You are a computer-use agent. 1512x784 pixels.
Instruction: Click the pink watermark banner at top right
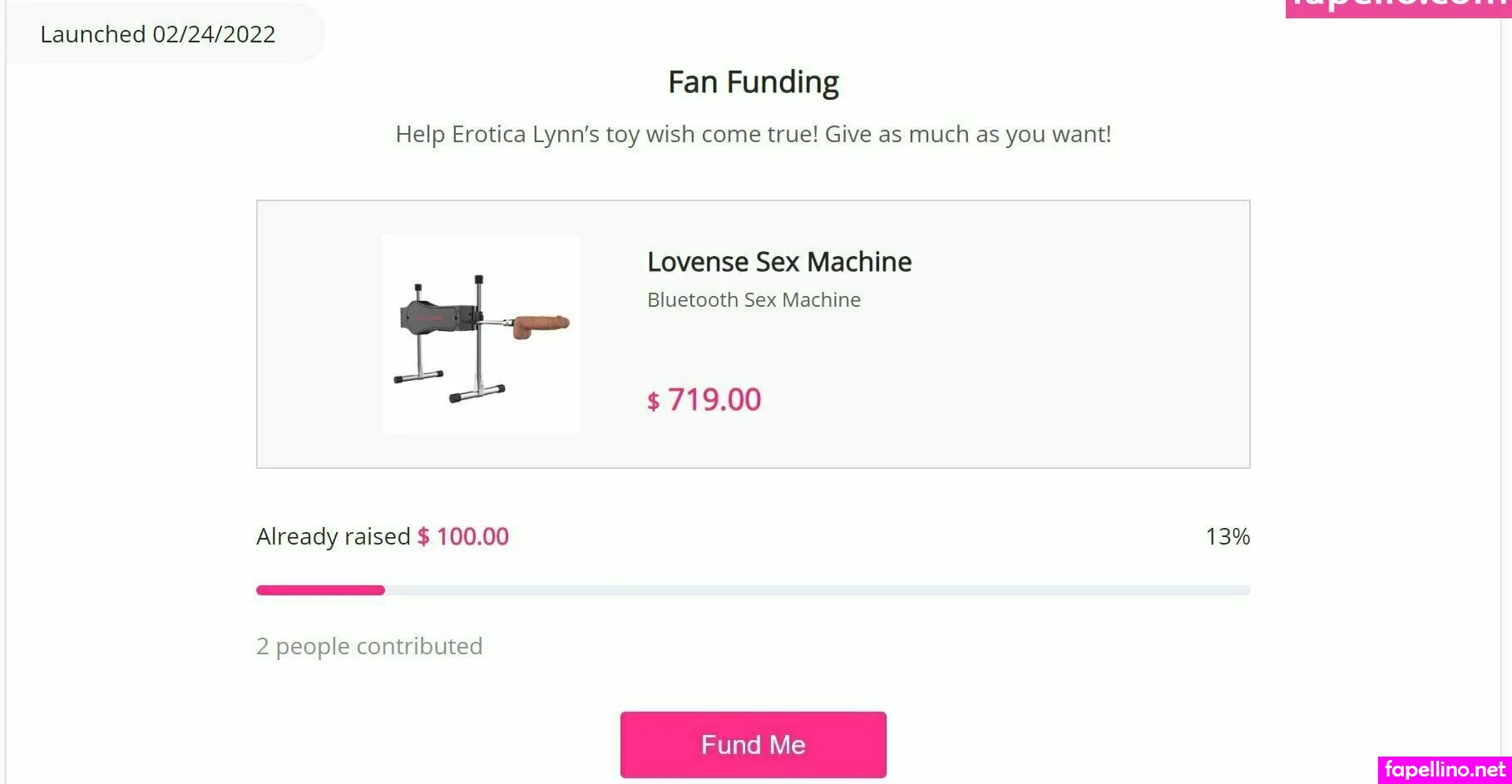pyautogui.click(x=1397, y=7)
